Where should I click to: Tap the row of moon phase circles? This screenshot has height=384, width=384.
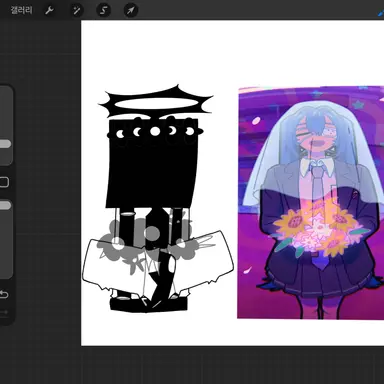click(x=155, y=132)
